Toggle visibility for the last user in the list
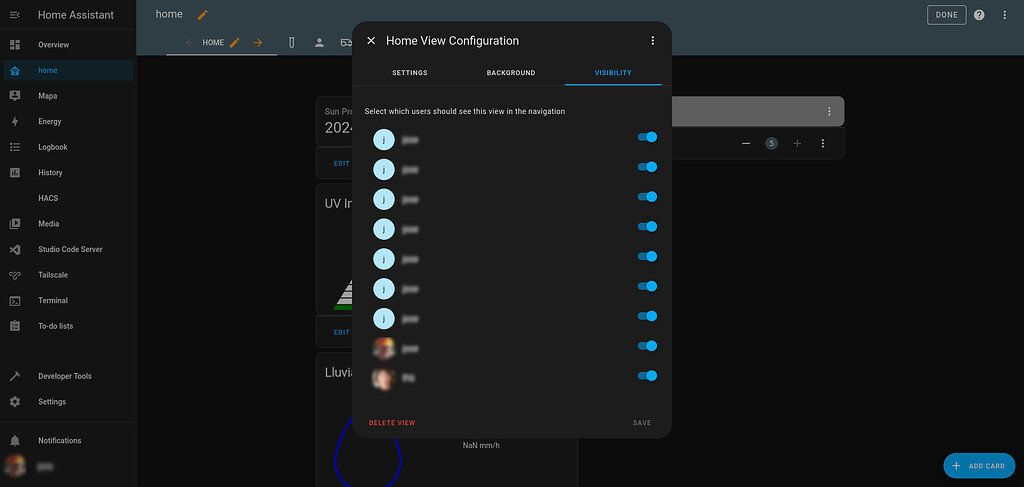This screenshot has width=1024, height=487. (647, 375)
